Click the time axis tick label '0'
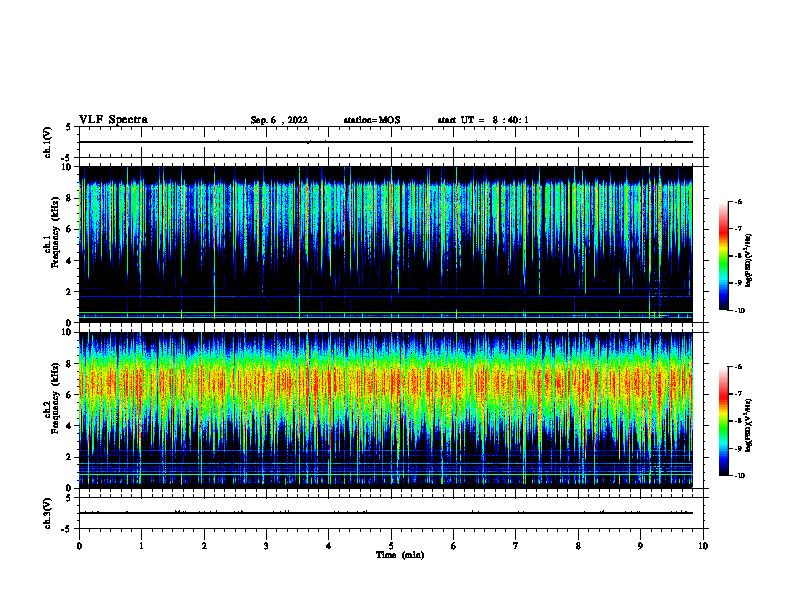Image resolution: width=792 pixels, height=612 pixels. [x=79, y=546]
